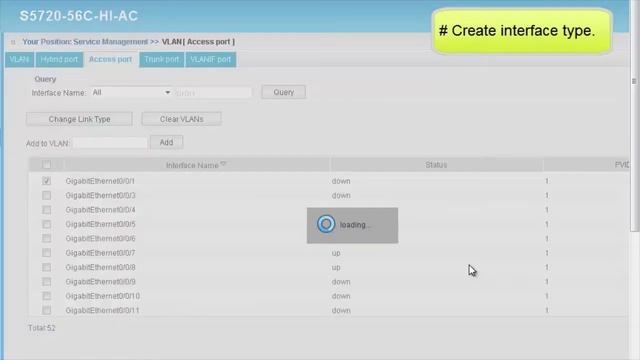This screenshot has width=640, height=360.
Task: Click the 'down' status of GigabitEthernet0/0/1
Action: coord(341,181)
